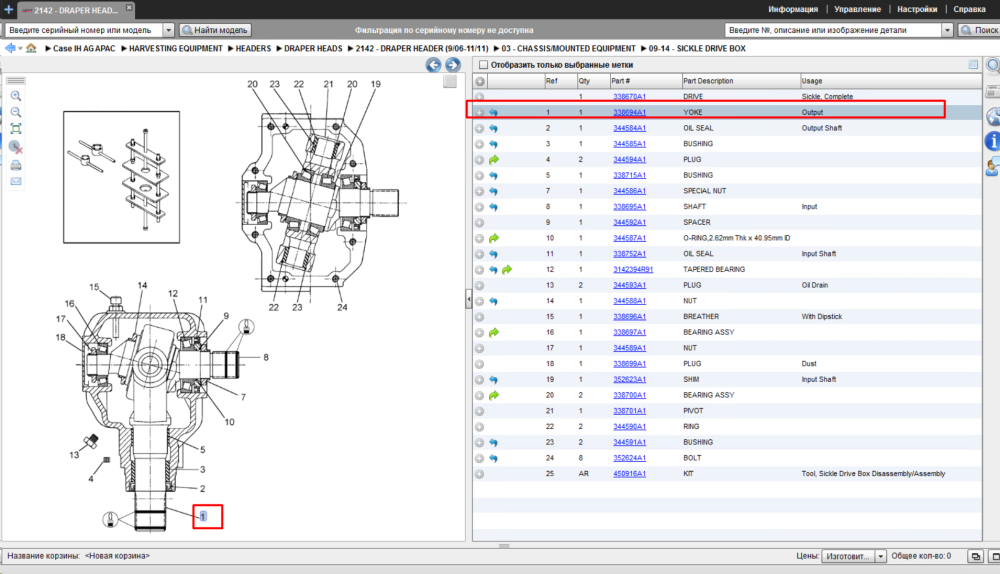Image resolution: width=1000 pixels, height=574 pixels.
Task: Open the Информация menu
Action: tap(793, 10)
